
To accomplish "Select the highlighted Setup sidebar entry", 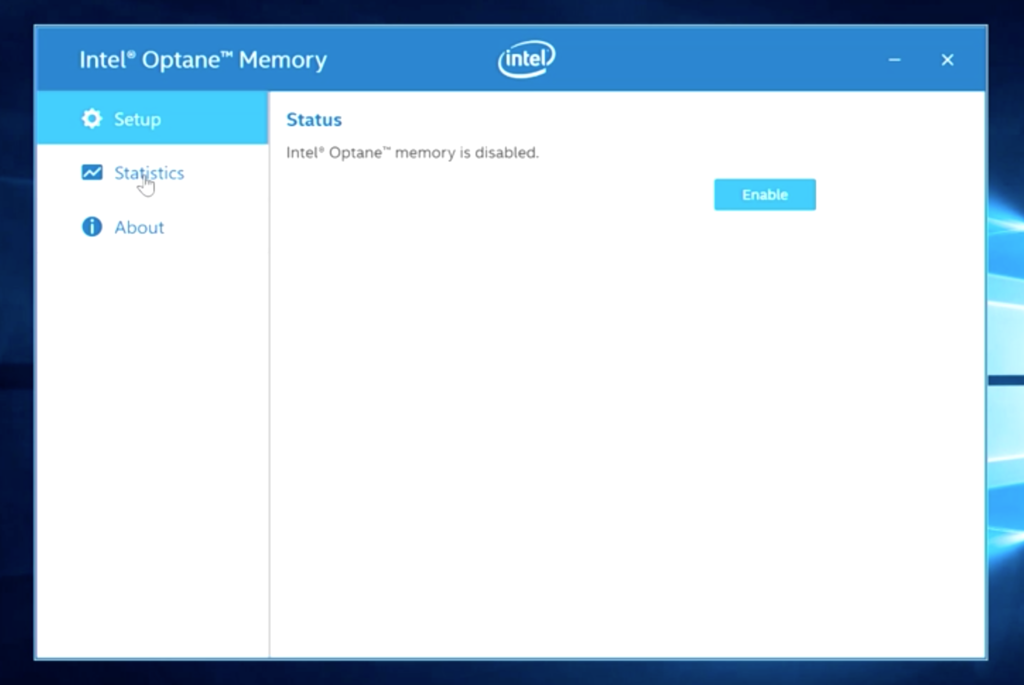I will click(139, 118).
